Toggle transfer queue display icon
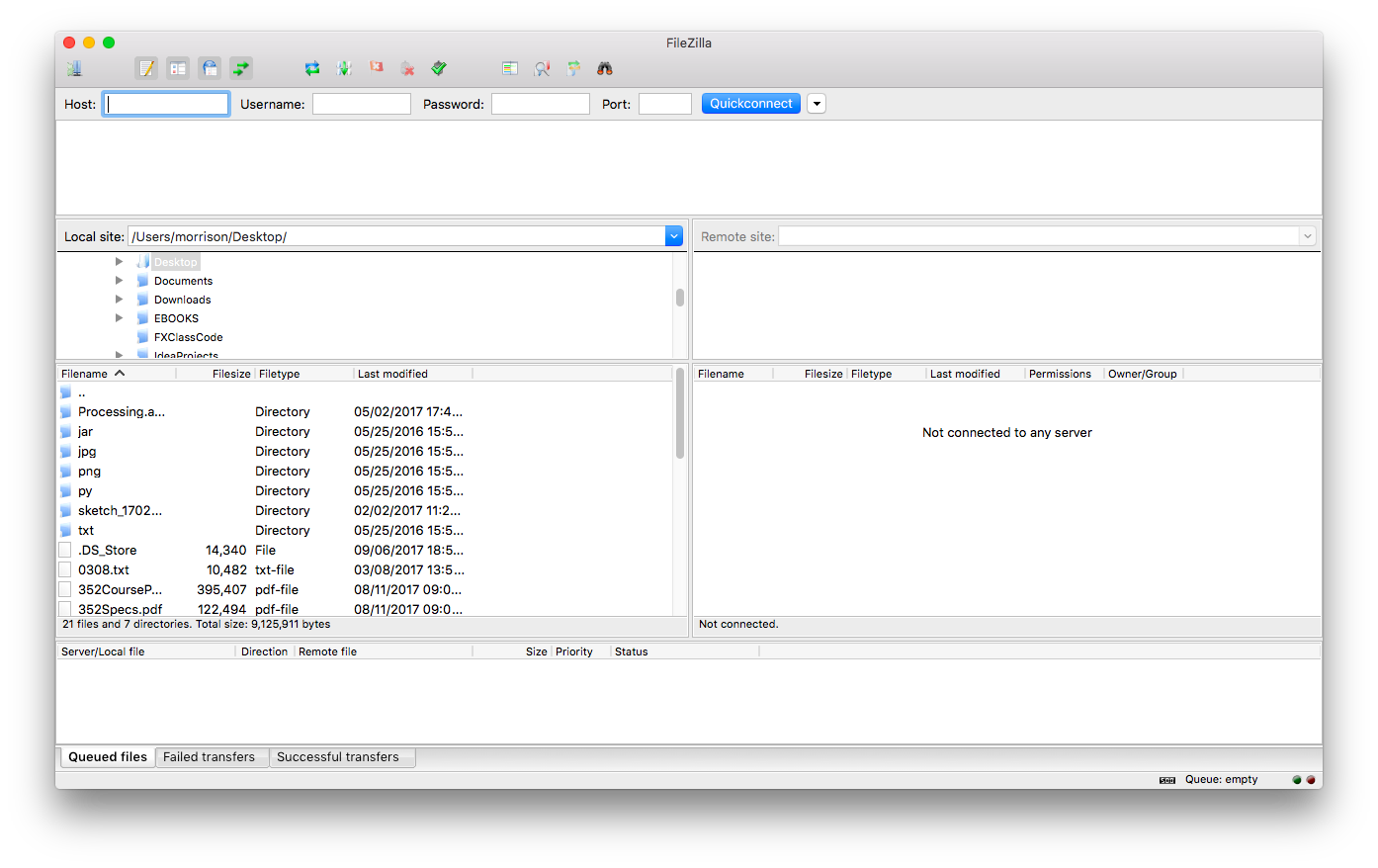The width and height of the screenshot is (1378, 868). click(241, 68)
